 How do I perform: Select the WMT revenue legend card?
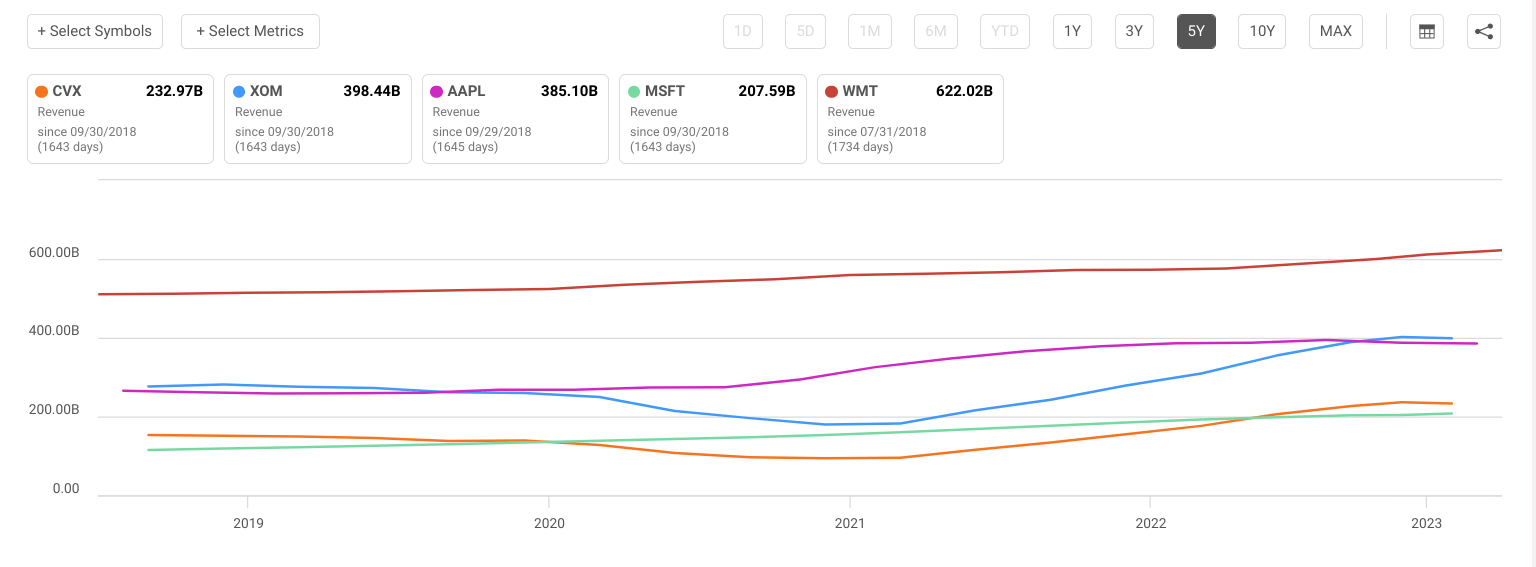tap(910, 118)
